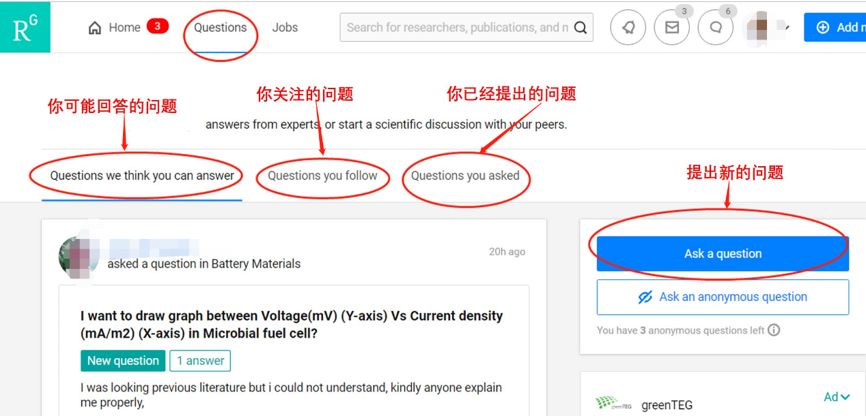Click the search magnifier icon
This screenshot has height=416, width=866.
580,28
